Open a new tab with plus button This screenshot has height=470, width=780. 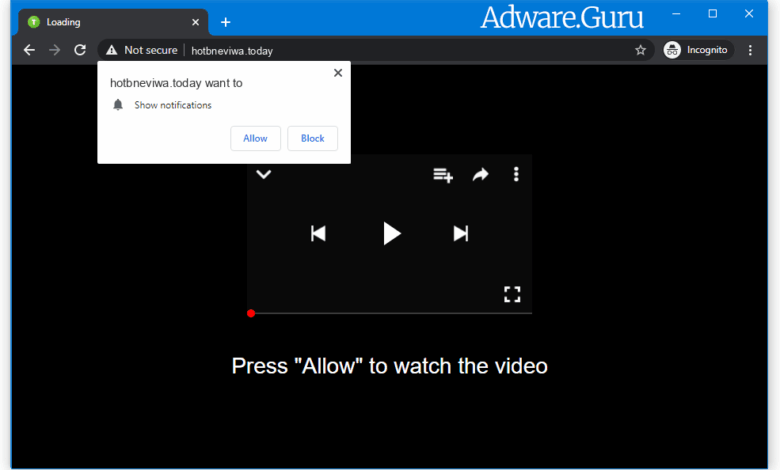225,22
